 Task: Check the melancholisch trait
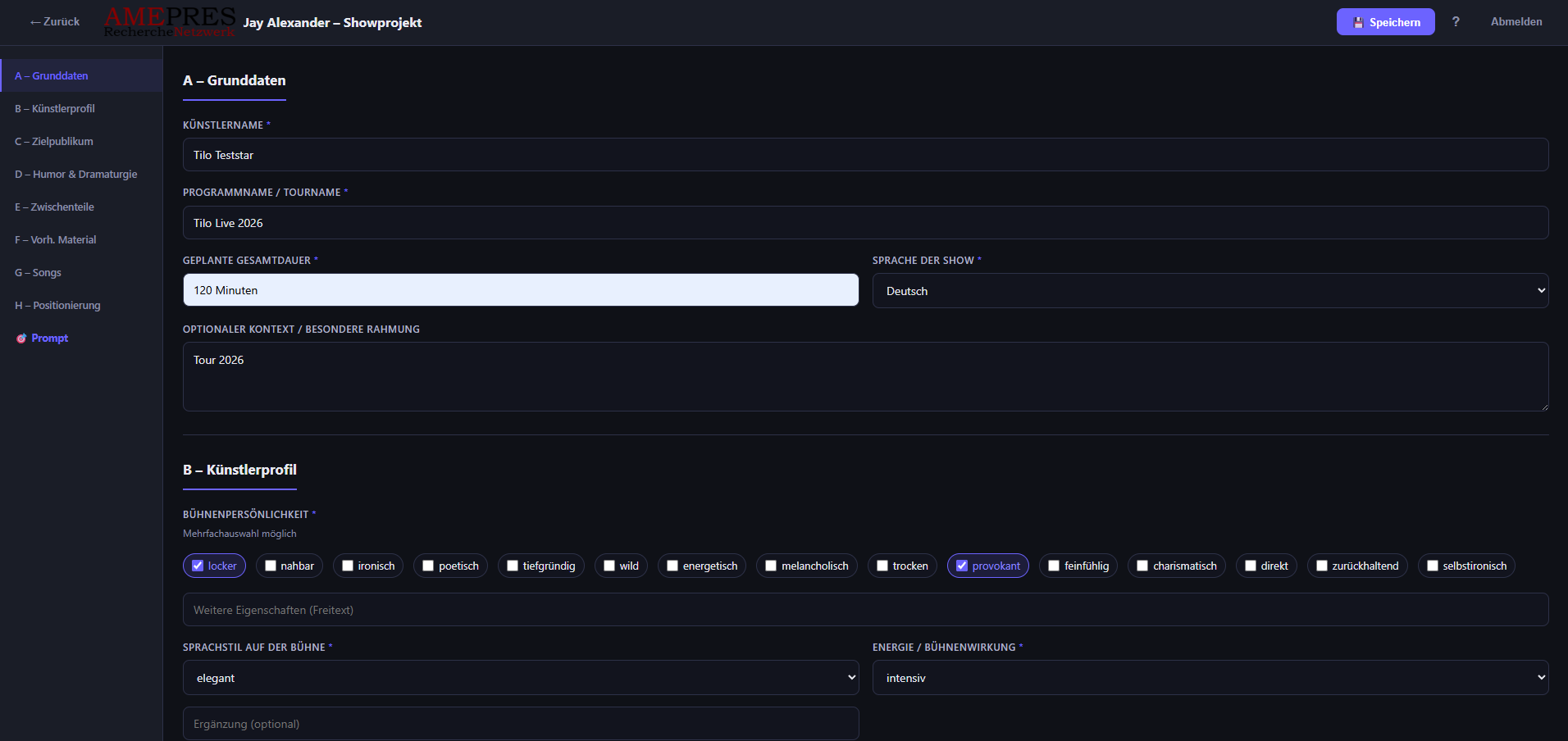click(771, 565)
